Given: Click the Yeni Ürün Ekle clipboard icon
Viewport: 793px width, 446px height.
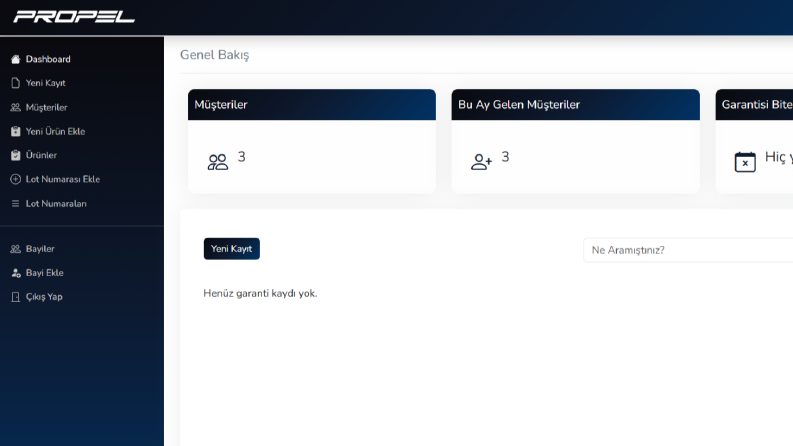Looking at the screenshot, I should pyautogui.click(x=16, y=131).
